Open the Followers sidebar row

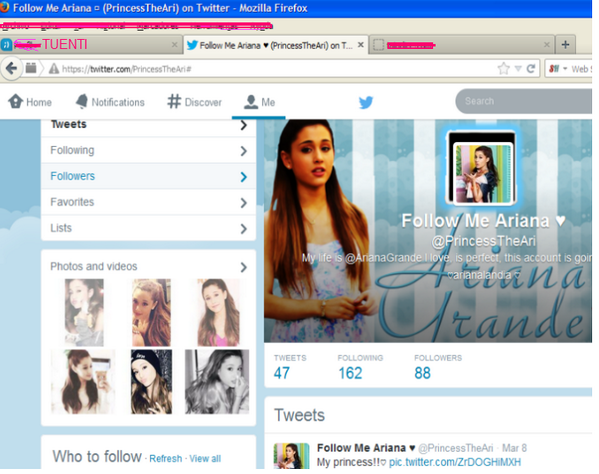click(x=149, y=176)
